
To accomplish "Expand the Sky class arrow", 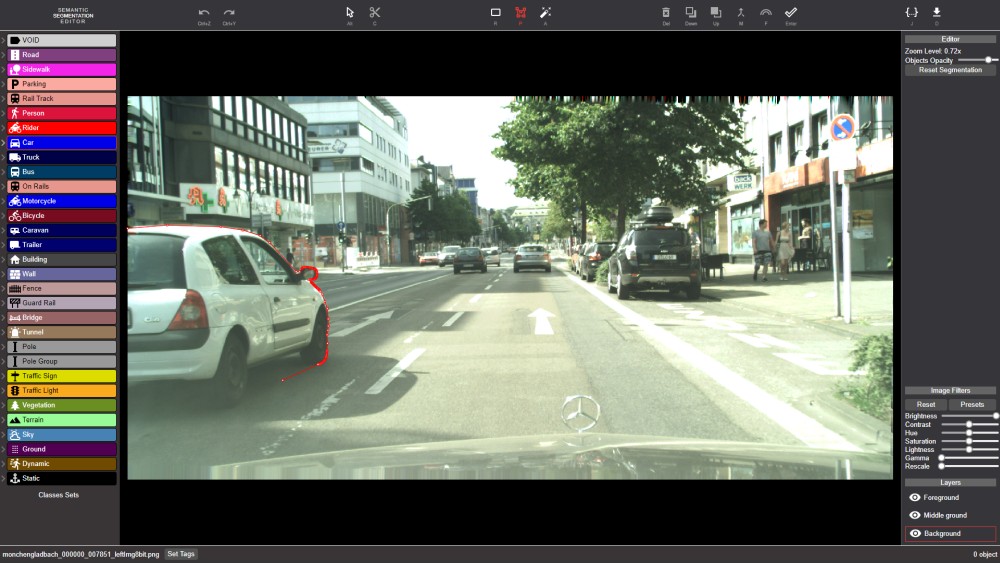I will click(3, 435).
